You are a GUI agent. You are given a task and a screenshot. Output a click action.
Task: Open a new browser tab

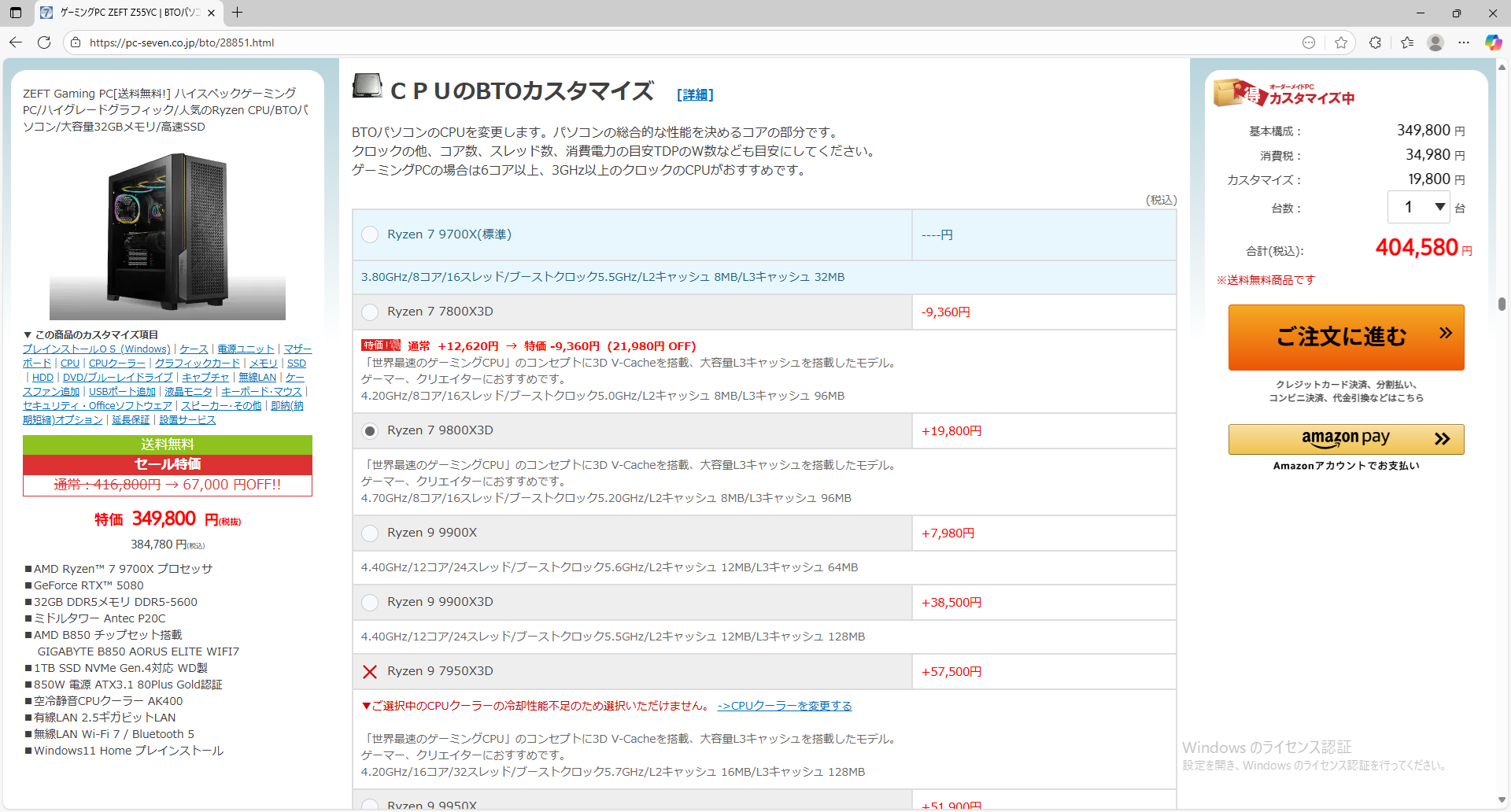tap(237, 13)
